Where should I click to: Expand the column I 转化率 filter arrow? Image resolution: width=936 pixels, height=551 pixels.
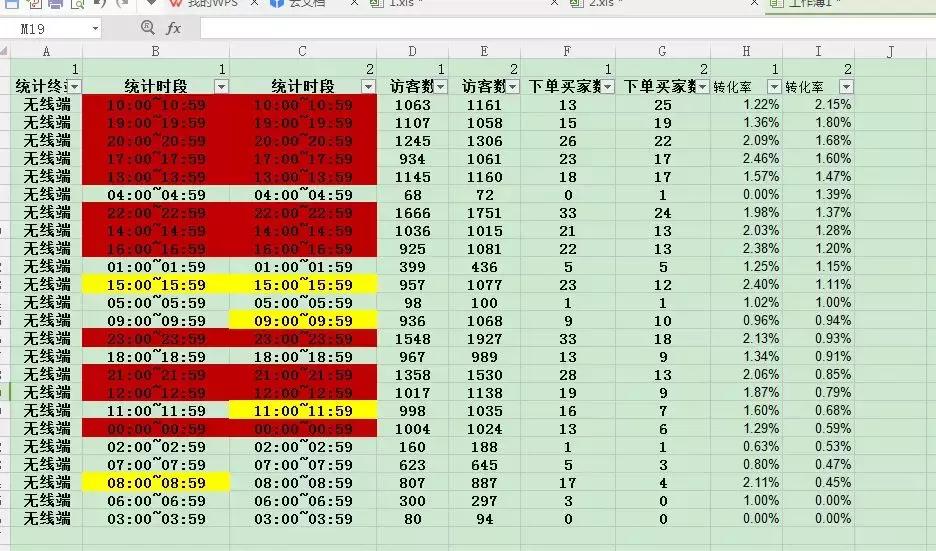pos(846,87)
